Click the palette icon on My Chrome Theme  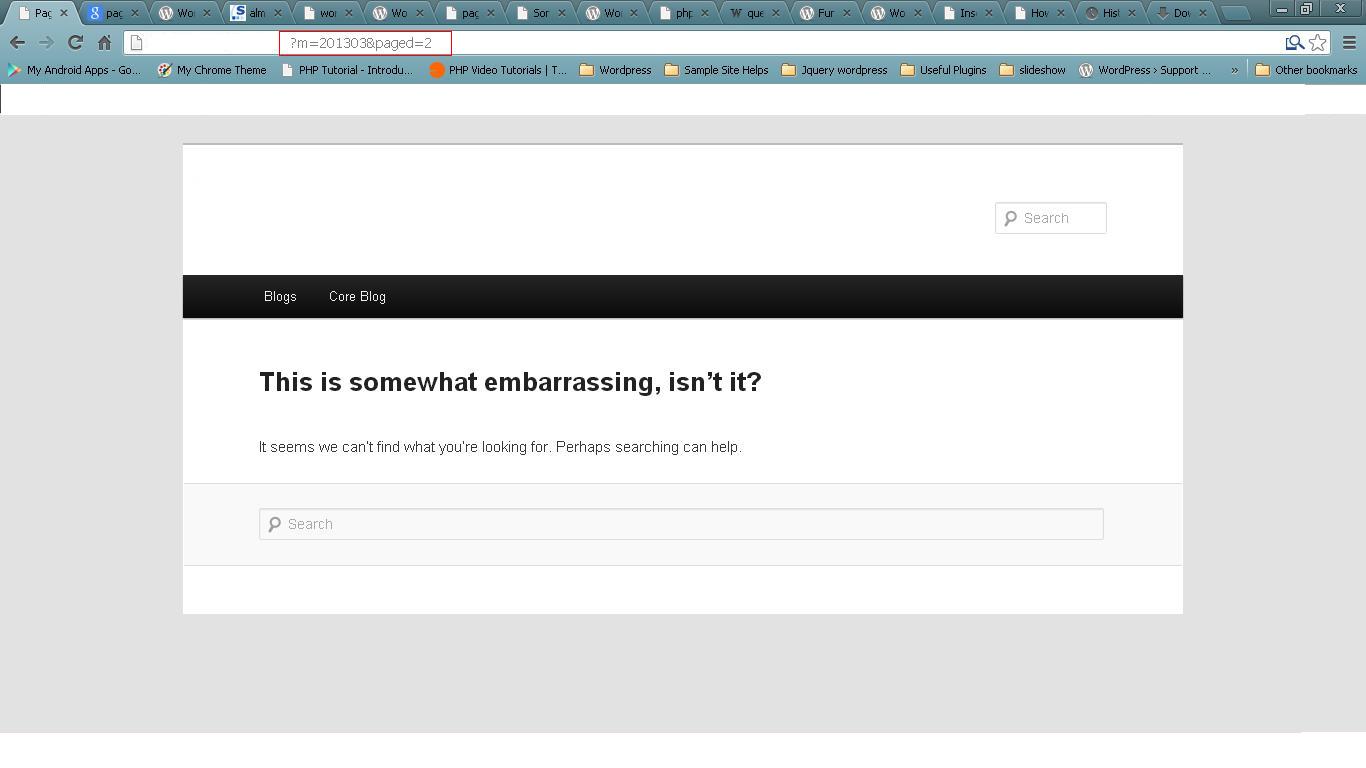tap(163, 70)
